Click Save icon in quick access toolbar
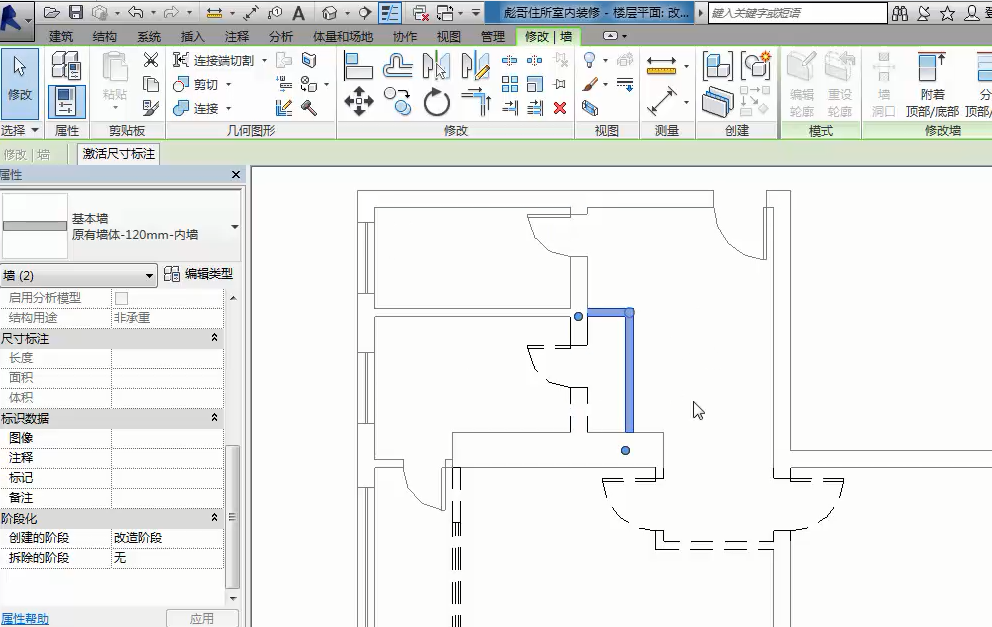 click(75, 13)
